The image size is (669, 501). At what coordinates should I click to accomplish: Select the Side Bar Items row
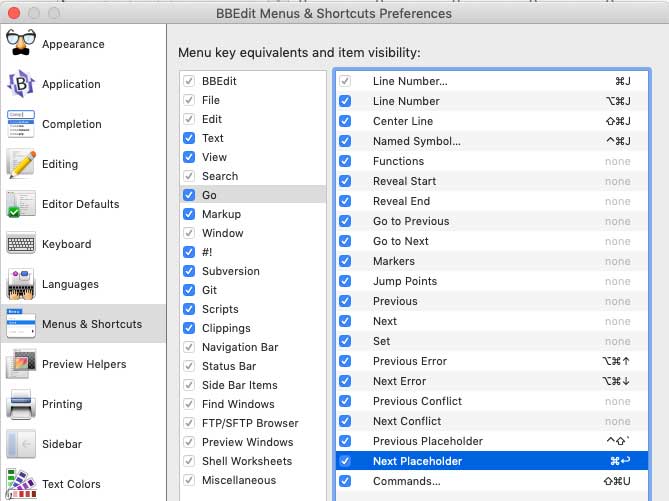click(253, 385)
